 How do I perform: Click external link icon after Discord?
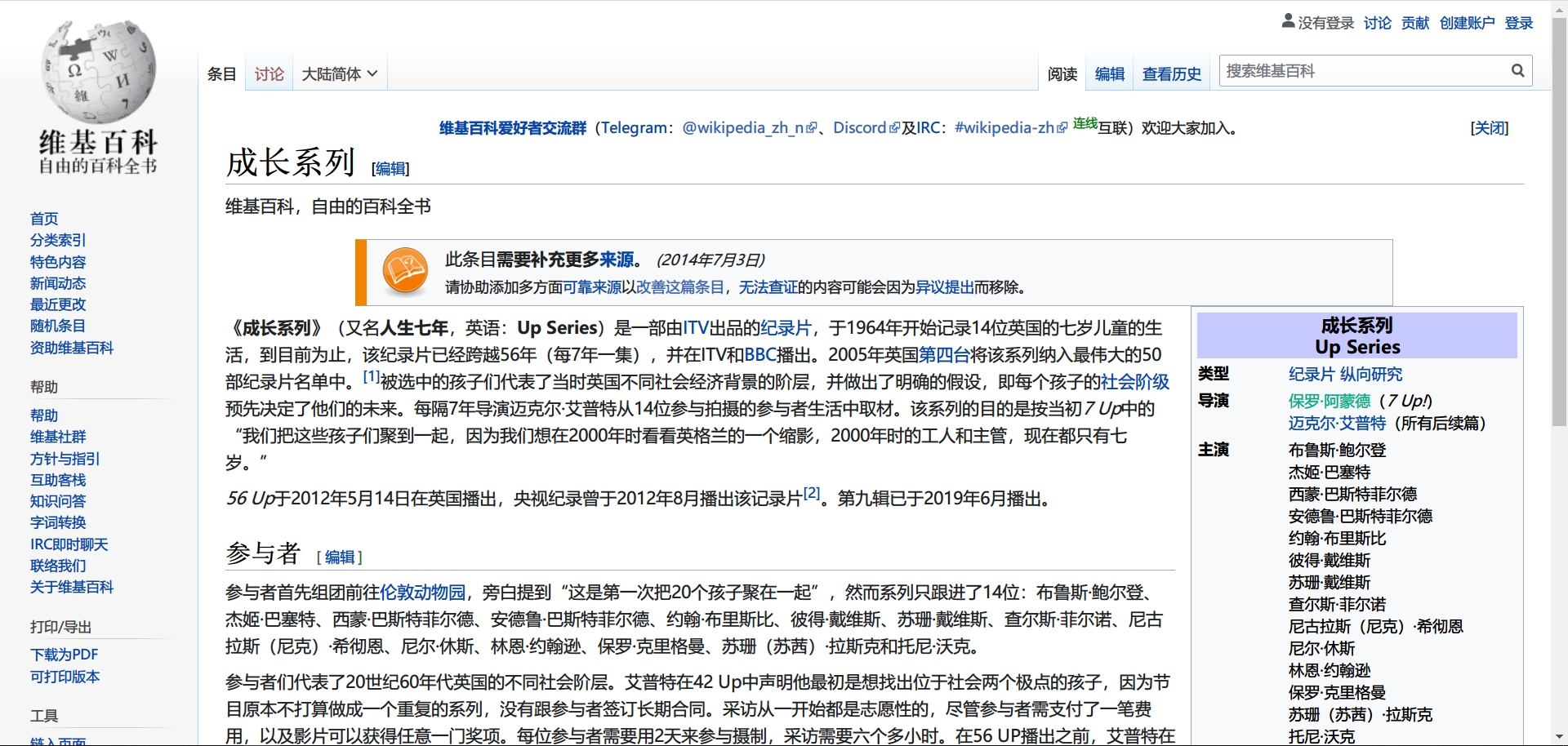pos(894,128)
